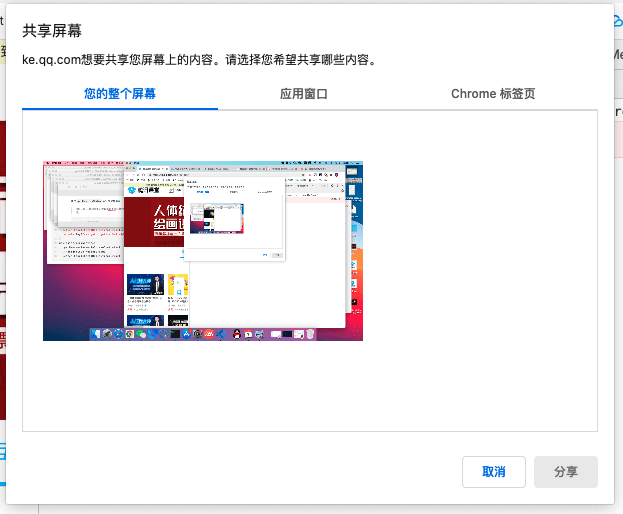Select the entire screen preview thumbnail
Image resolution: width=623 pixels, height=514 pixels.
click(203, 251)
